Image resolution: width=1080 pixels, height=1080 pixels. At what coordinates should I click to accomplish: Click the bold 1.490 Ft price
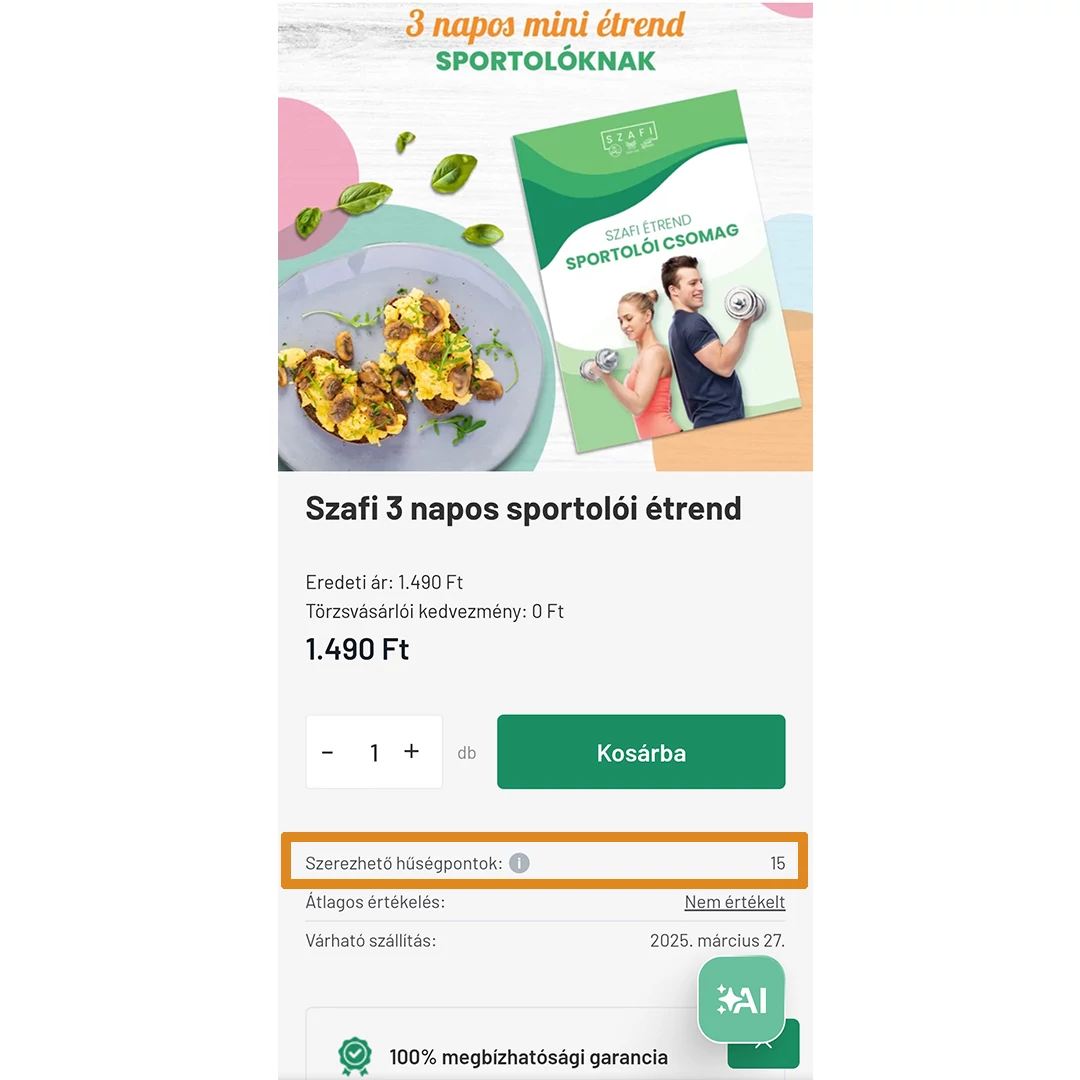(357, 650)
